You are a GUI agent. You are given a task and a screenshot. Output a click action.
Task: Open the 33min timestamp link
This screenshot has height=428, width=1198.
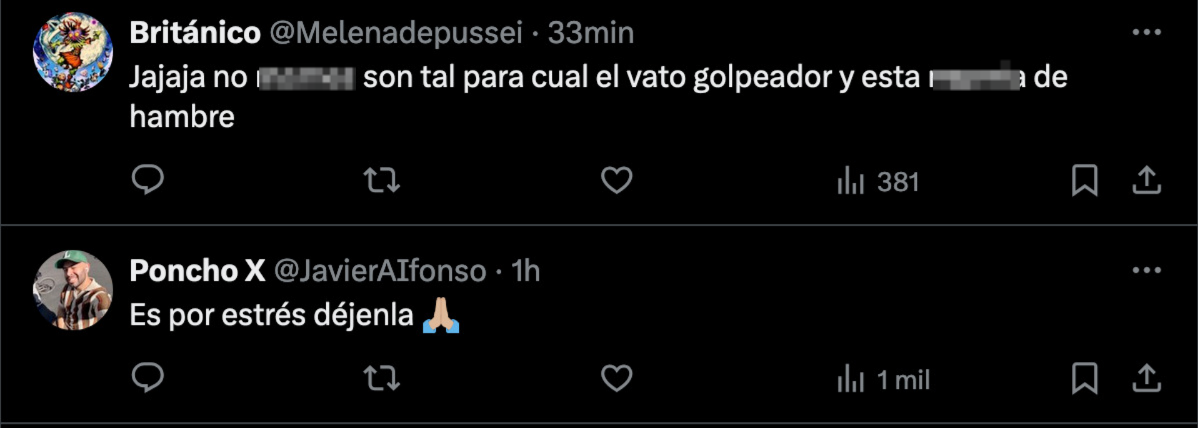591,33
